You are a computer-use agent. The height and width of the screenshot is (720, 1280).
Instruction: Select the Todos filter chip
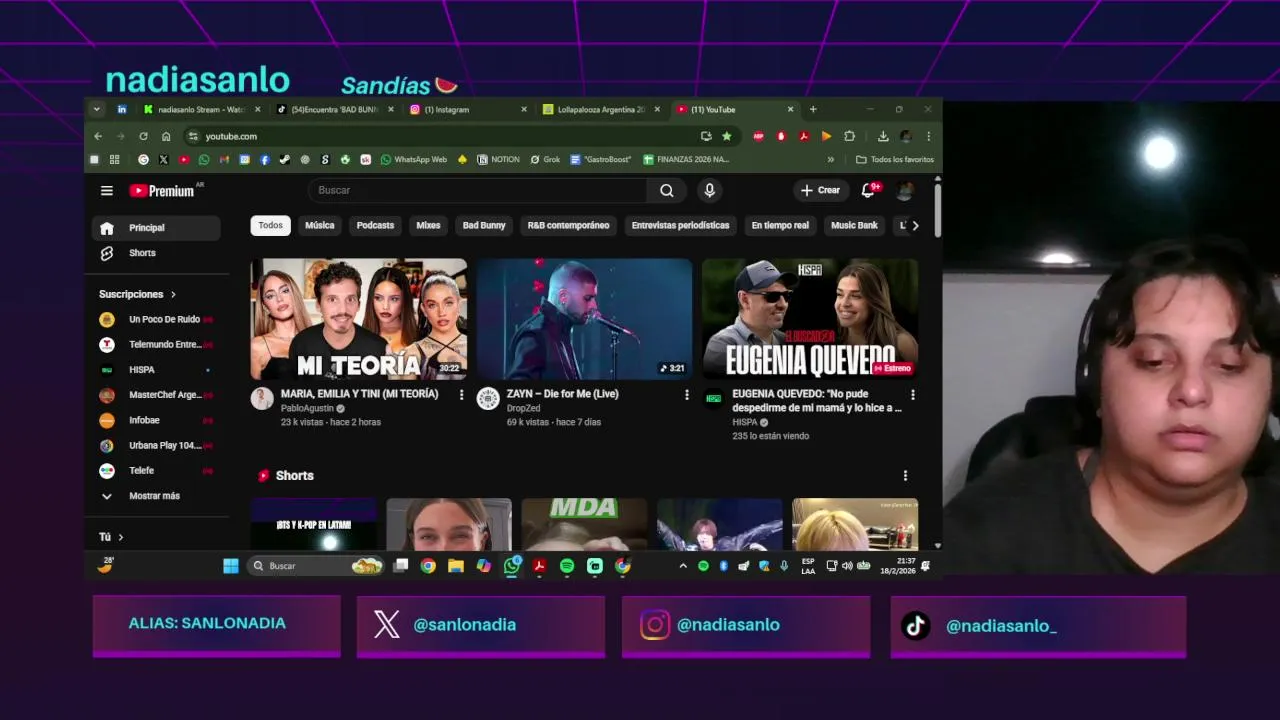(271, 225)
